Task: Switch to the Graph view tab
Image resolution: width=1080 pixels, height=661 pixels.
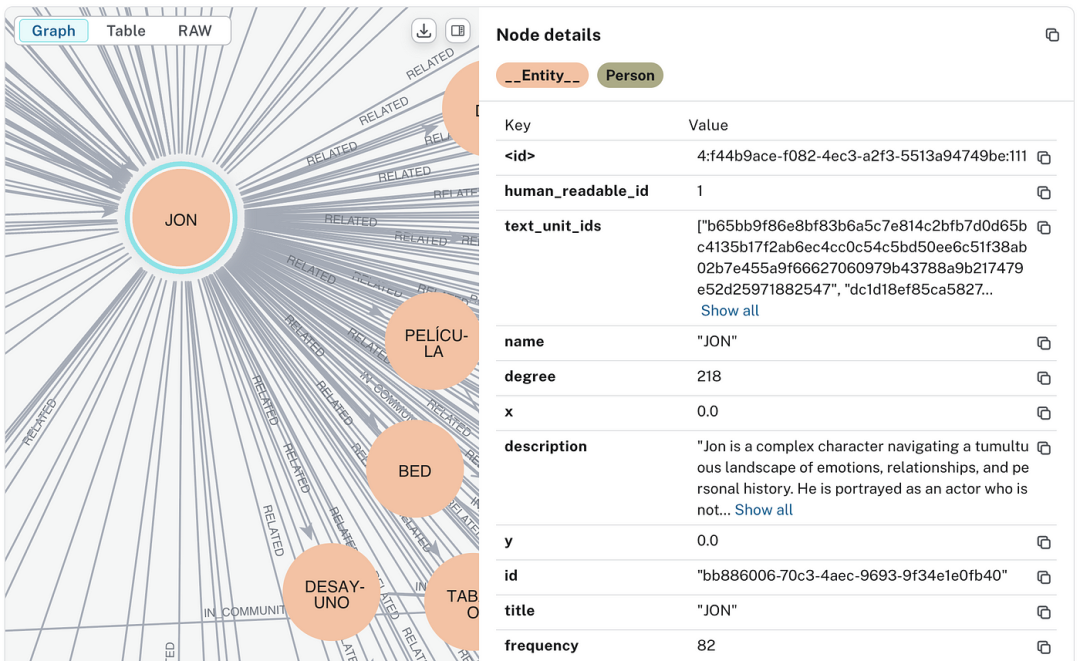Action: [x=54, y=31]
